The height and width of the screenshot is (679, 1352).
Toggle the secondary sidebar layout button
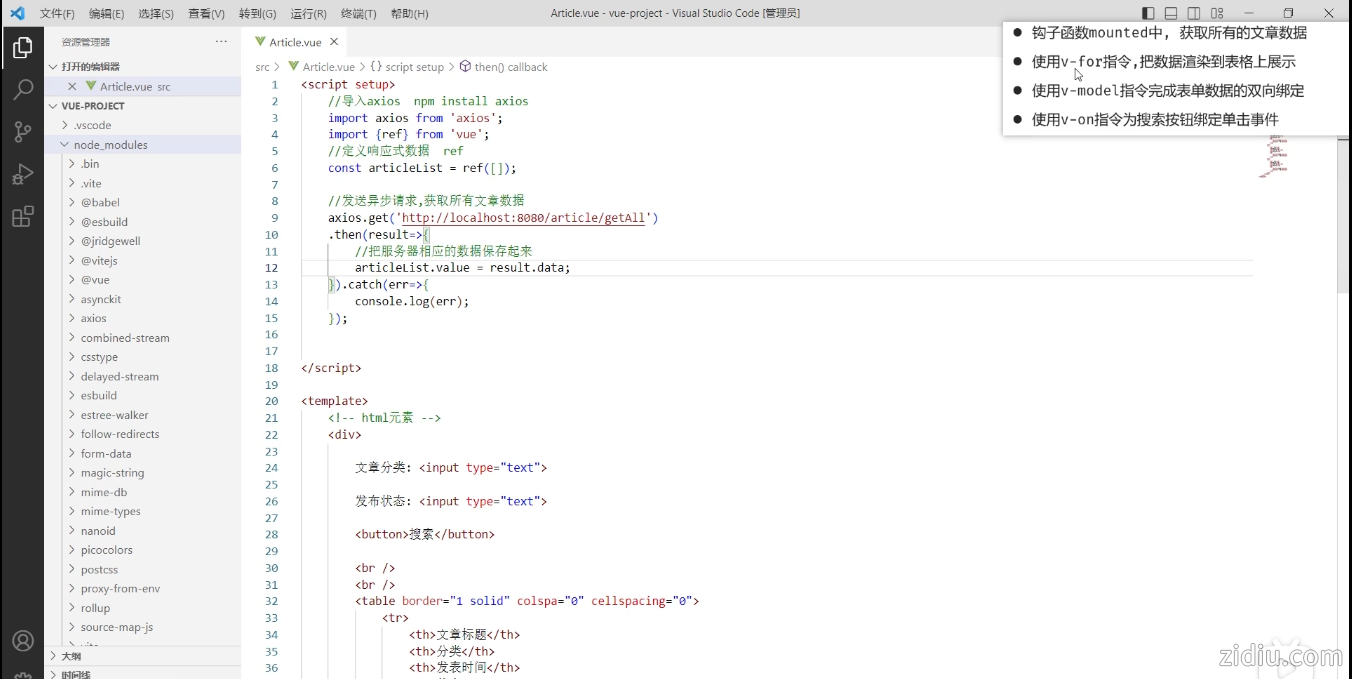click(1194, 13)
